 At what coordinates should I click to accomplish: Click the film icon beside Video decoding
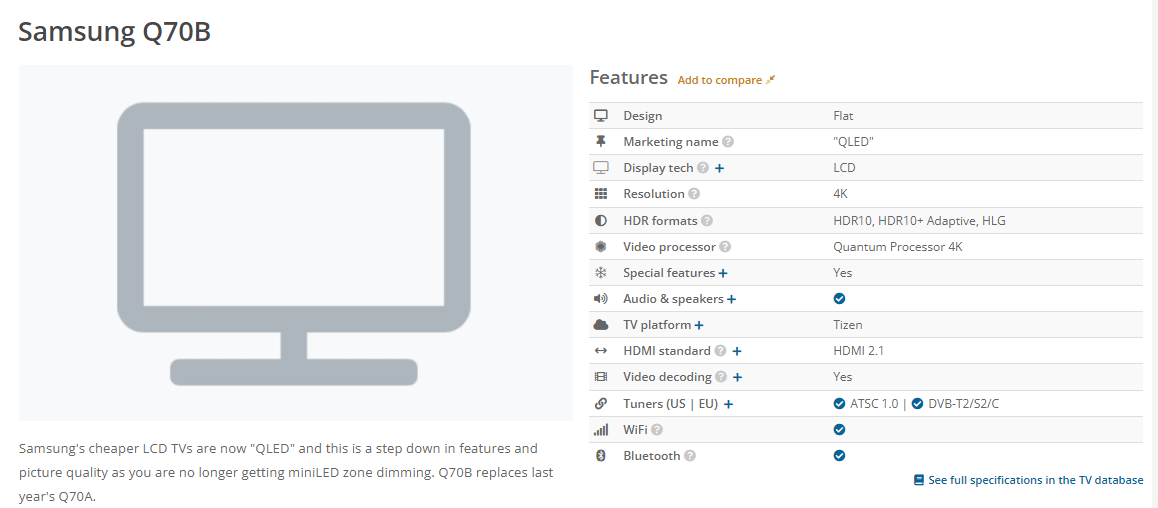coord(600,377)
